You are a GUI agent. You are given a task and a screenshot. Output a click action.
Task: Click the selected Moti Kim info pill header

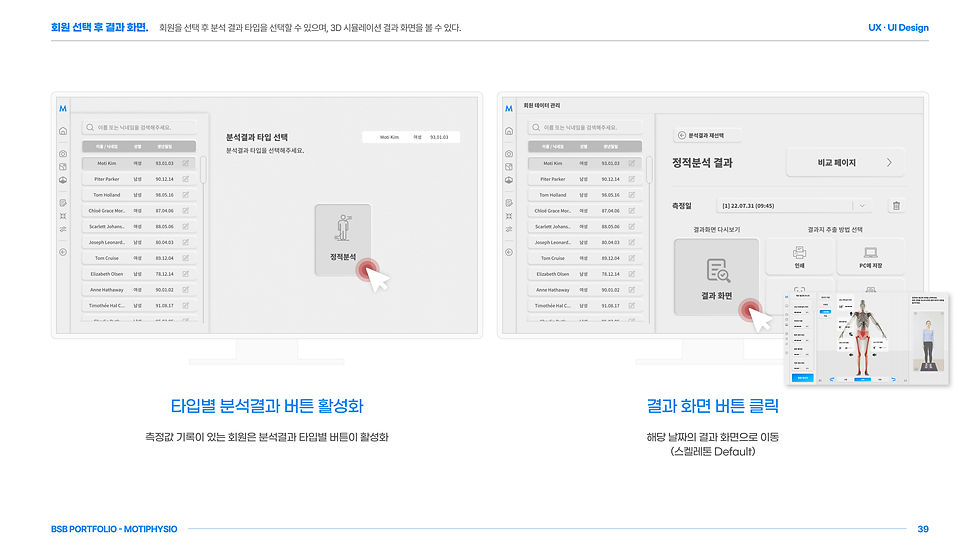click(411, 137)
